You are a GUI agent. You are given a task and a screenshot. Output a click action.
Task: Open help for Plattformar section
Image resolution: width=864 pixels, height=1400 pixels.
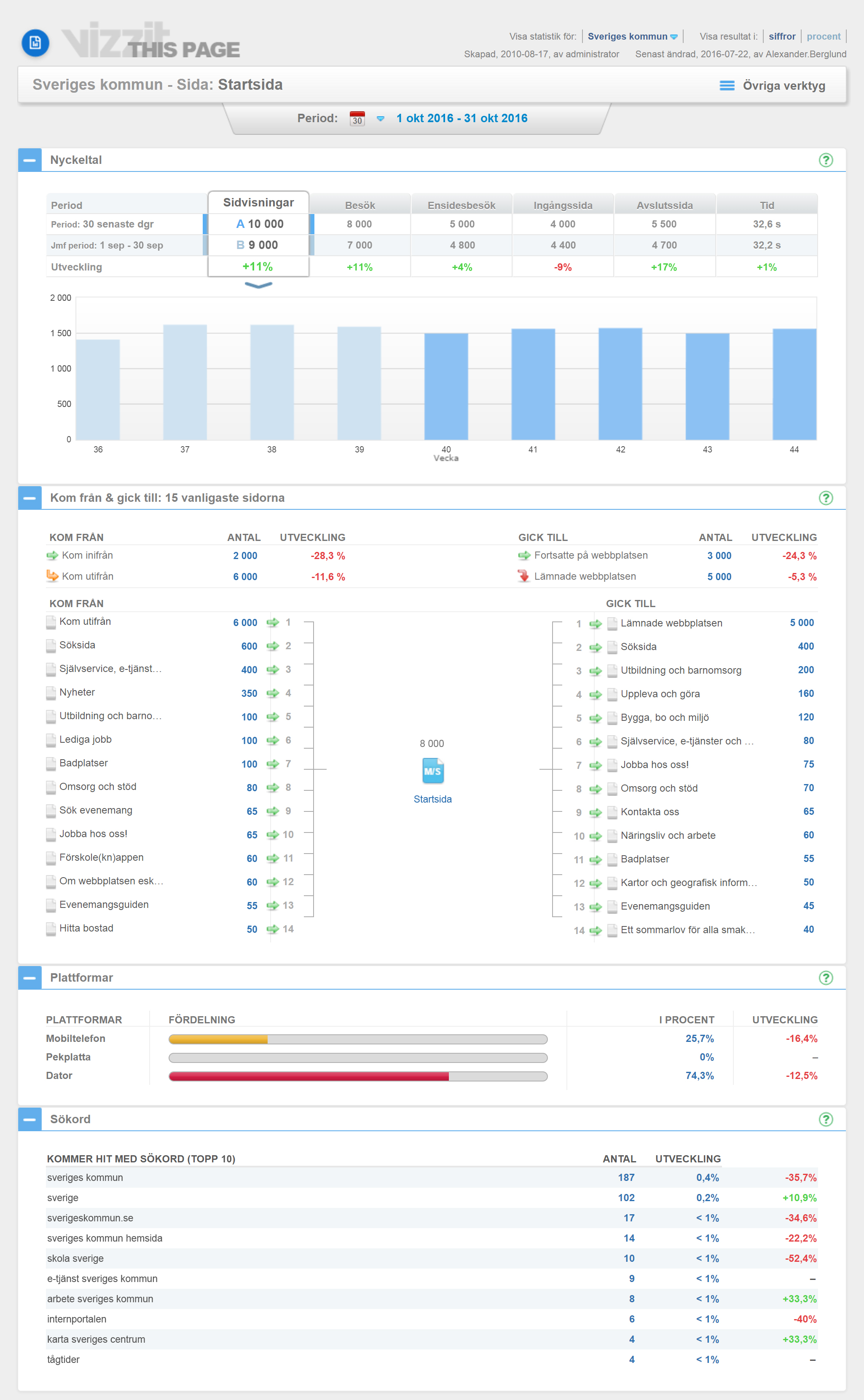click(826, 977)
